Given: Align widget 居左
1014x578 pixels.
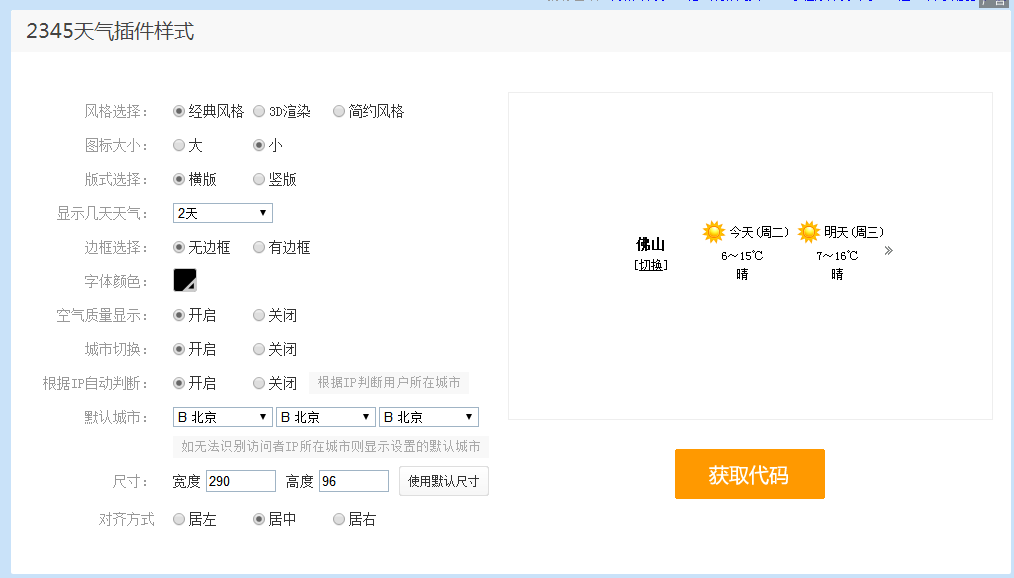Looking at the screenshot, I should [179, 519].
